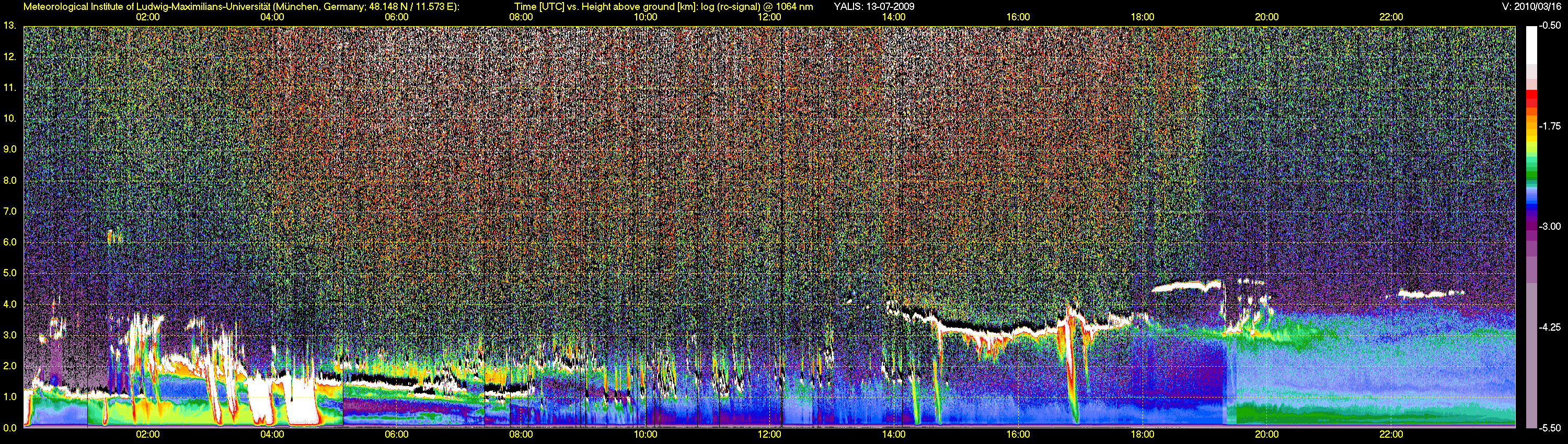
Task: Select the '0.0' height axis label
Action: (x=10, y=428)
